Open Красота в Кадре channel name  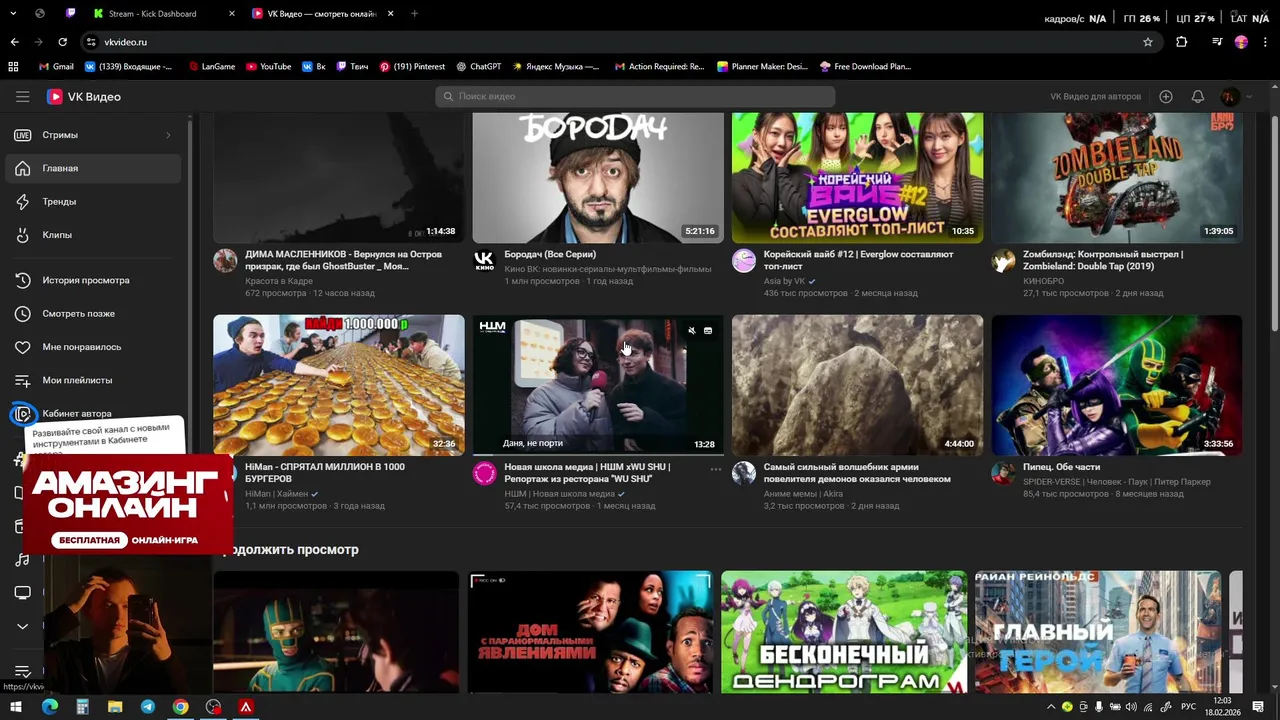[x=279, y=281]
